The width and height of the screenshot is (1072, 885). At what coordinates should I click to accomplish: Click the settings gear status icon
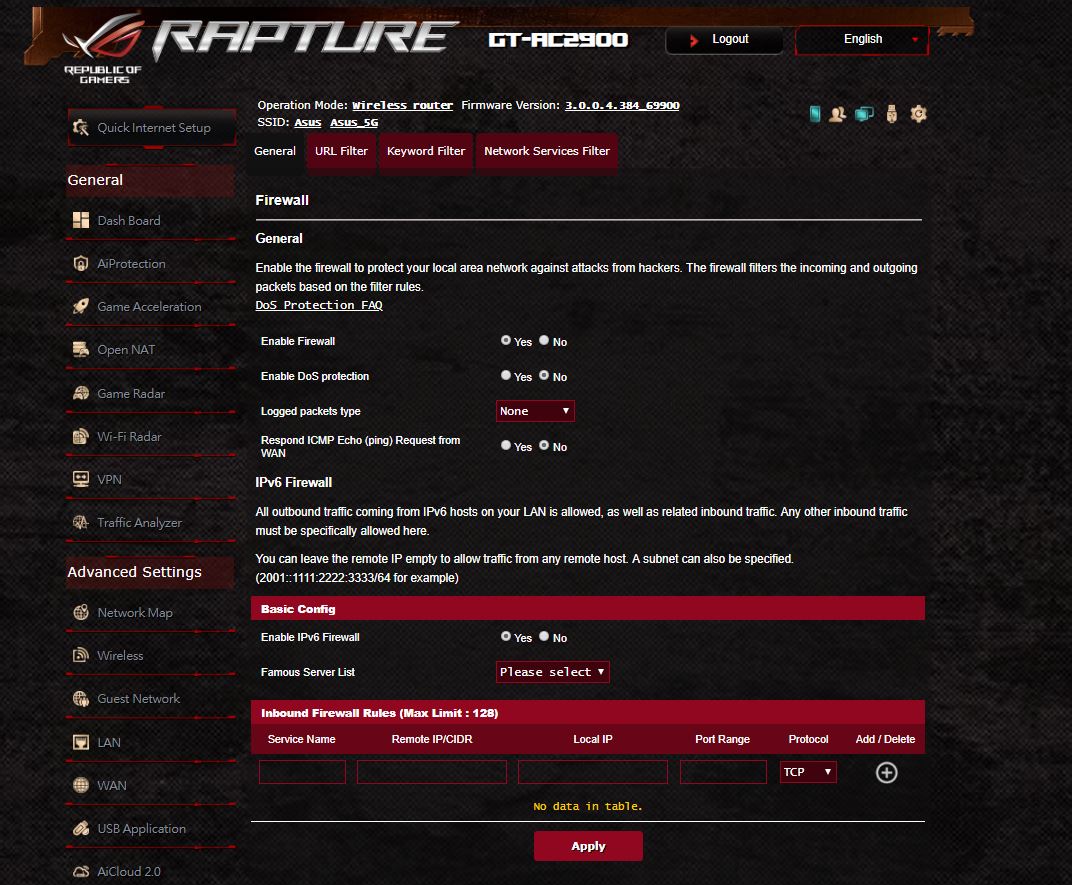918,114
